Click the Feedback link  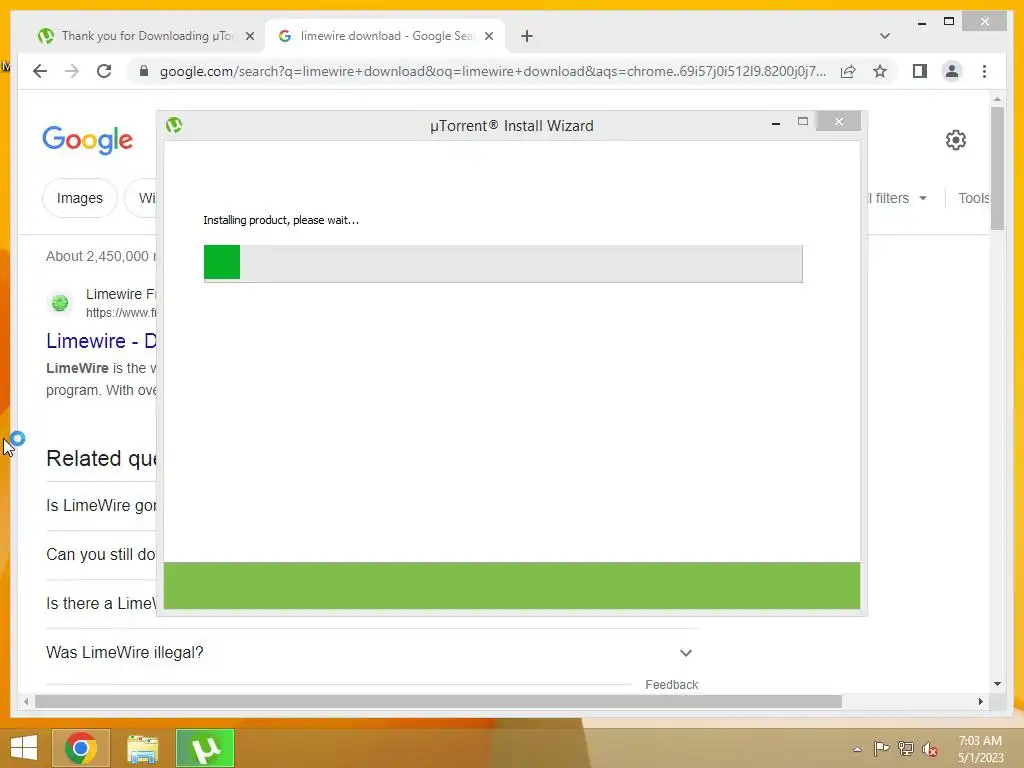[671, 684]
